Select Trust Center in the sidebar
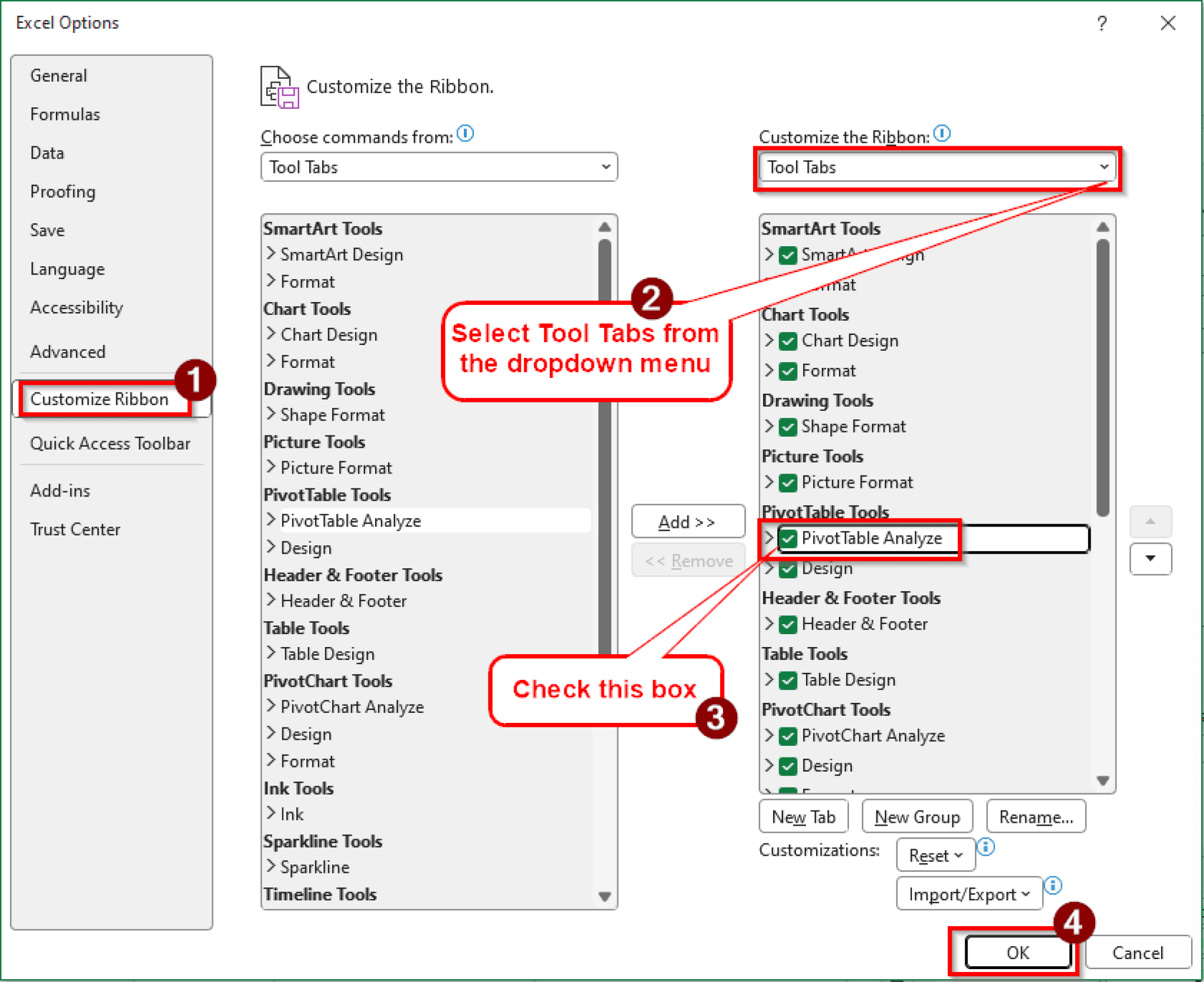1204x982 pixels. coord(75,529)
